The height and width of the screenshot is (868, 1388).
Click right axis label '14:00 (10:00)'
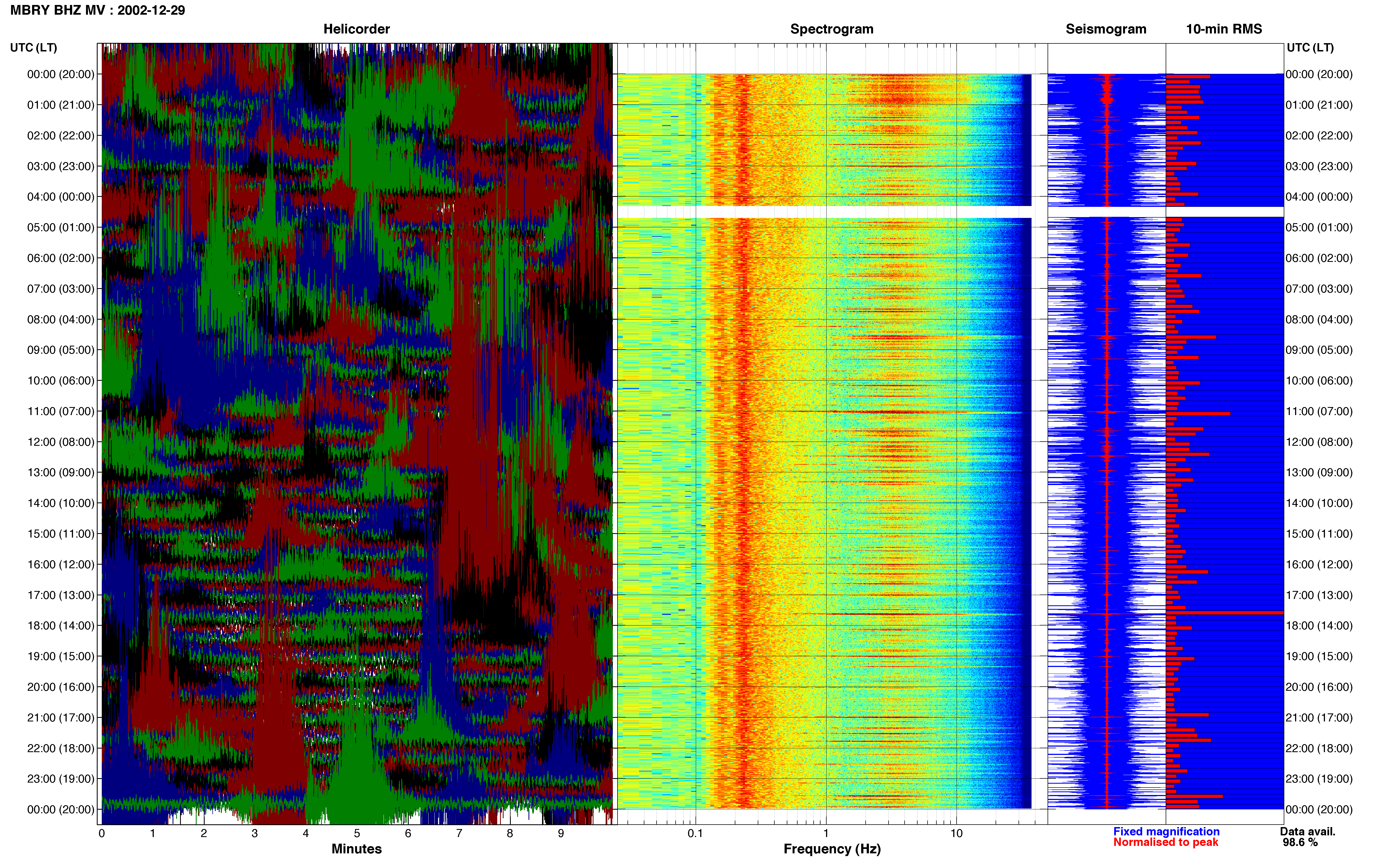click(x=1319, y=504)
